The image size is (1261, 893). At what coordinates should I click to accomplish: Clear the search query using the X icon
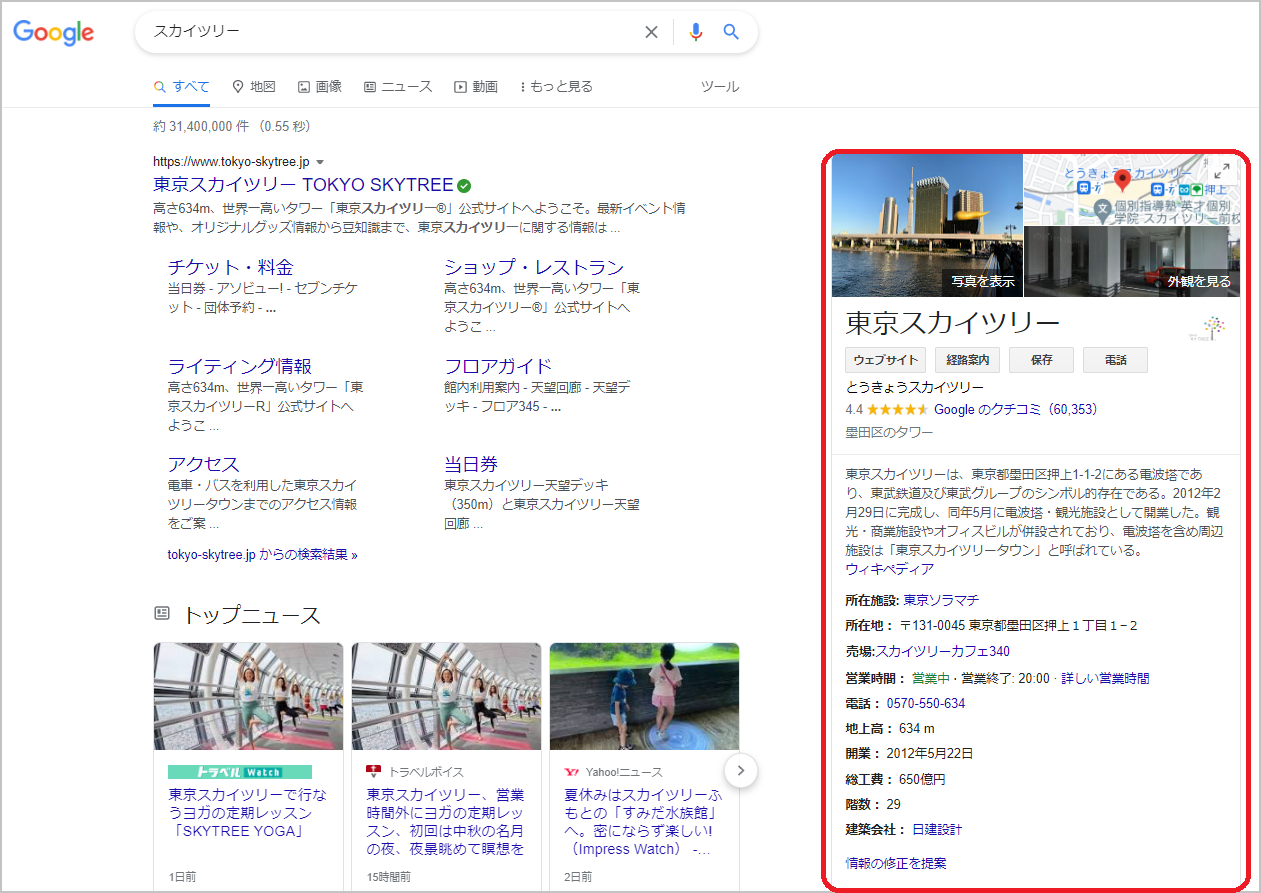[651, 31]
